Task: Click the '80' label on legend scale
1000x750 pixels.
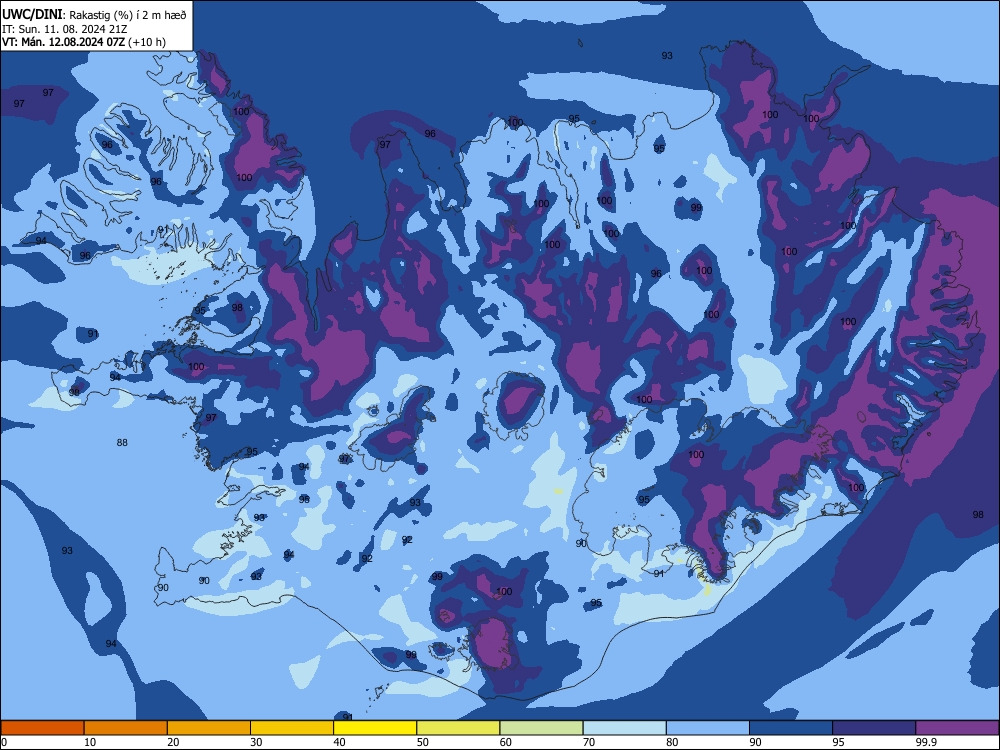Action: click(672, 742)
